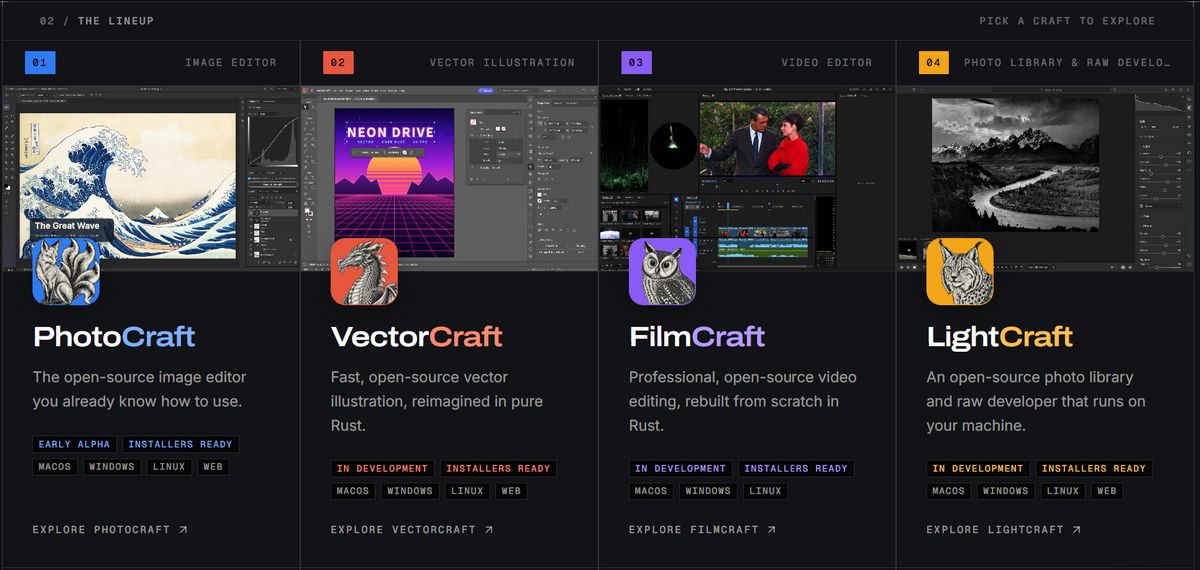Open the Neon Drive VectorCraft screenshot
Screen dimensions: 1200x570
click(x=449, y=177)
